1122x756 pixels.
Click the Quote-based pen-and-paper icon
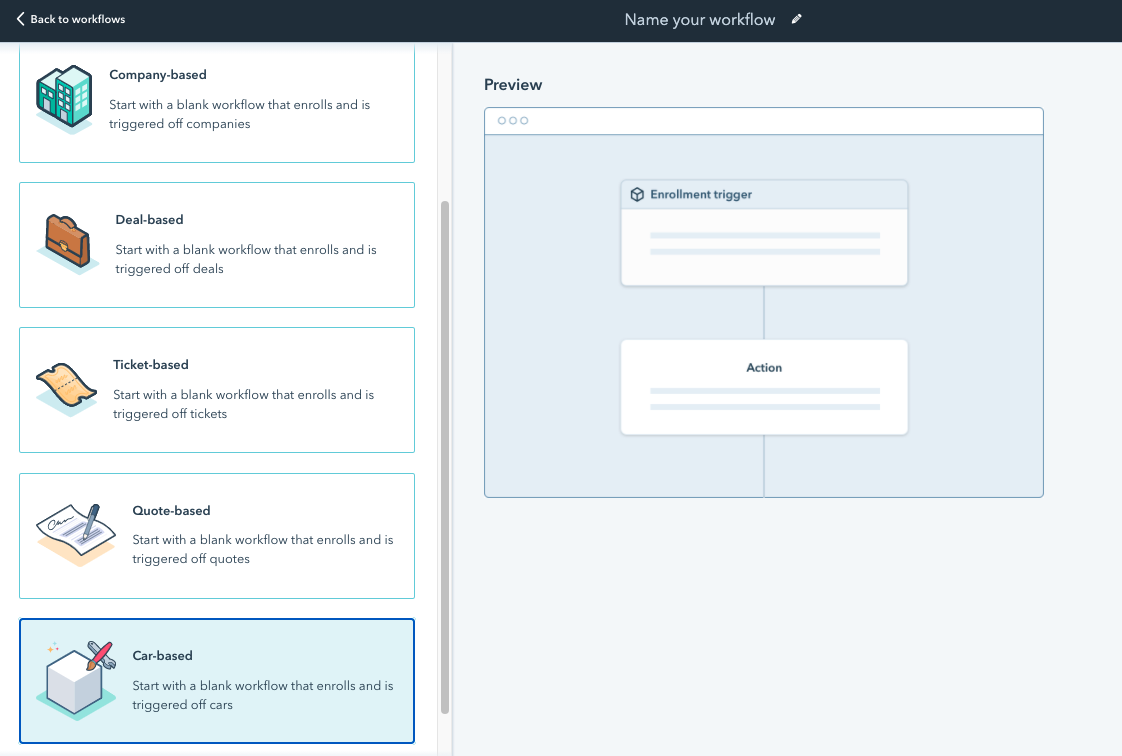pos(75,533)
